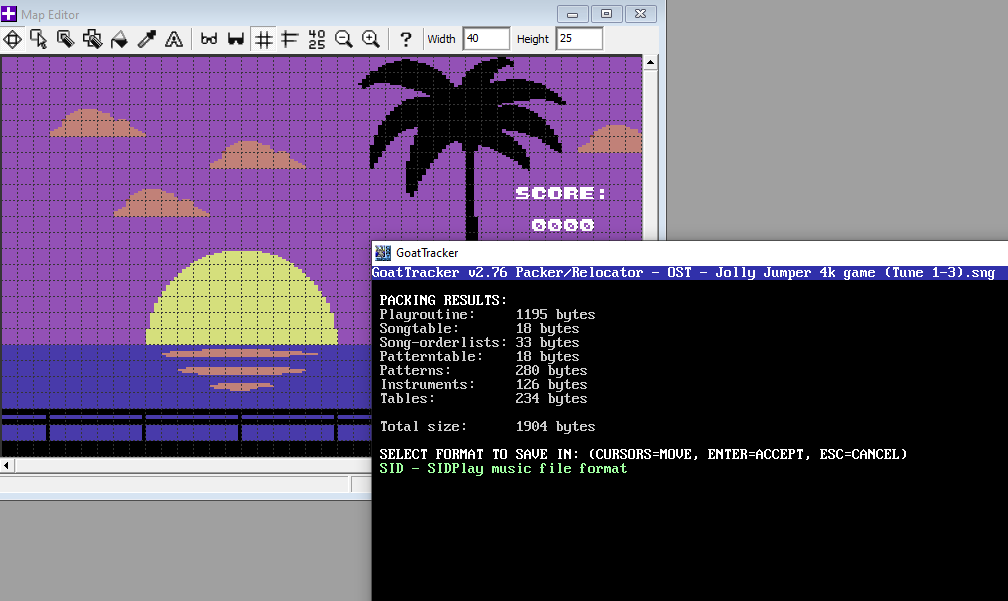
Task: Click the Height input field
Action: (x=579, y=39)
